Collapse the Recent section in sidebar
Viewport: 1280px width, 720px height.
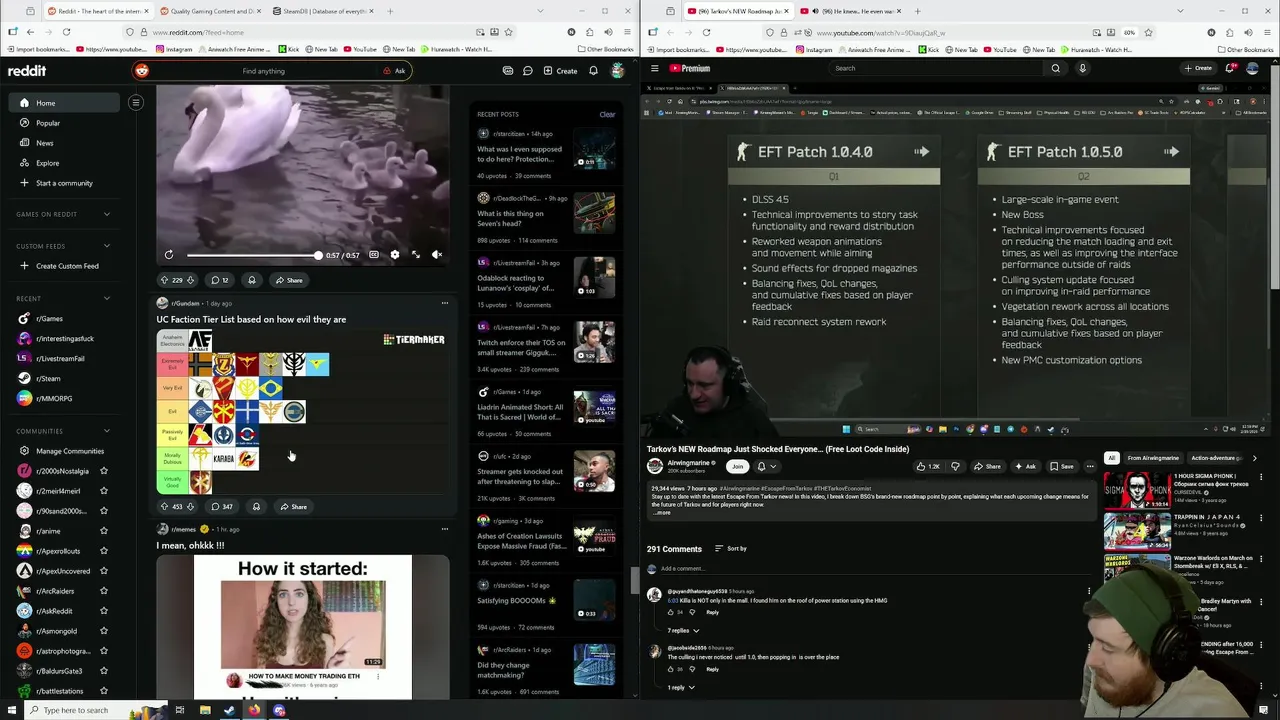click(107, 298)
